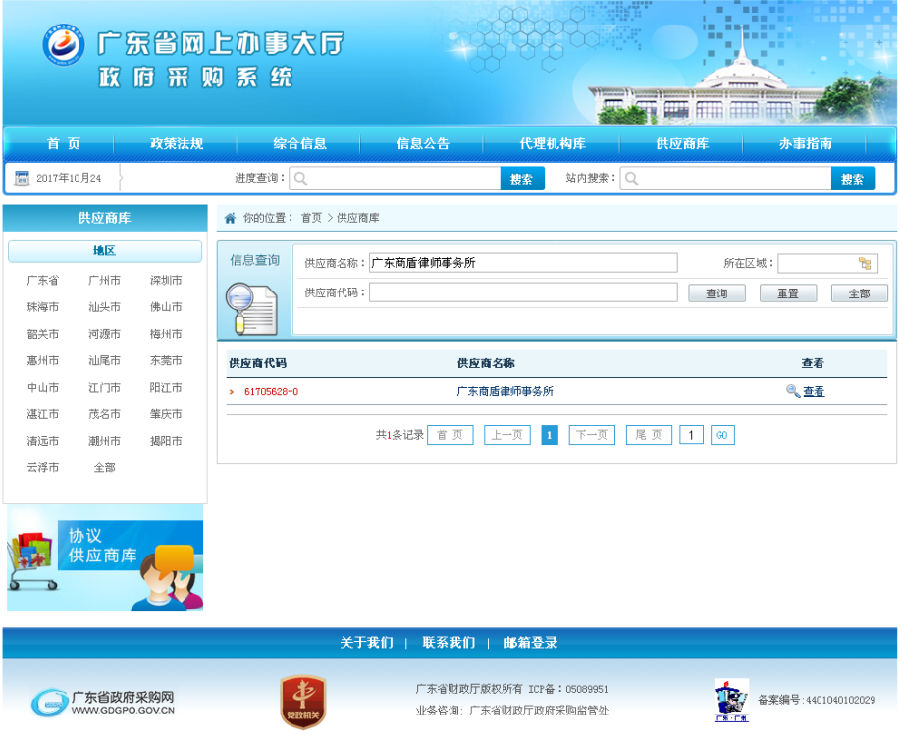The height and width of the screenshot is (744, 900).
Task: Click the page number input box
Action: click(x=691, y=435)
